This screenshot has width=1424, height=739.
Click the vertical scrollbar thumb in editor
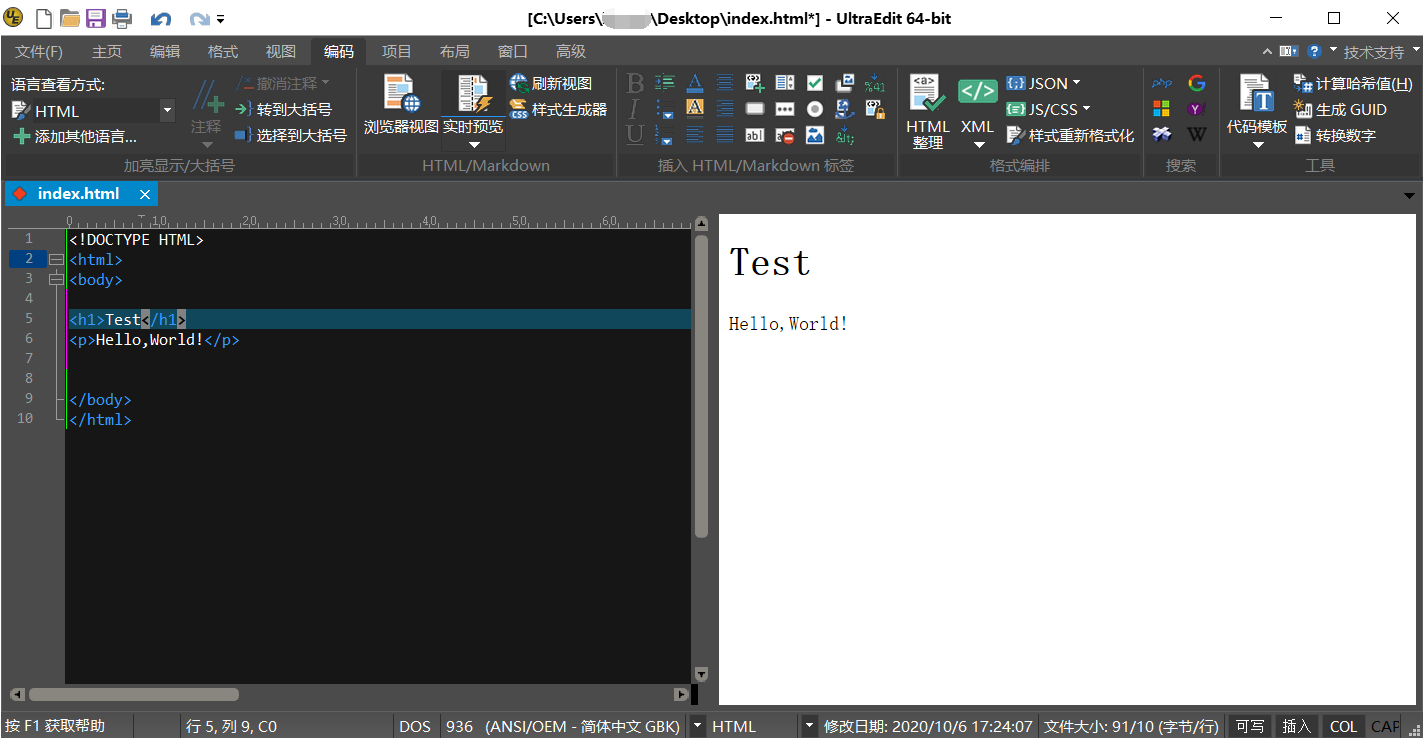tap(701, 386)
